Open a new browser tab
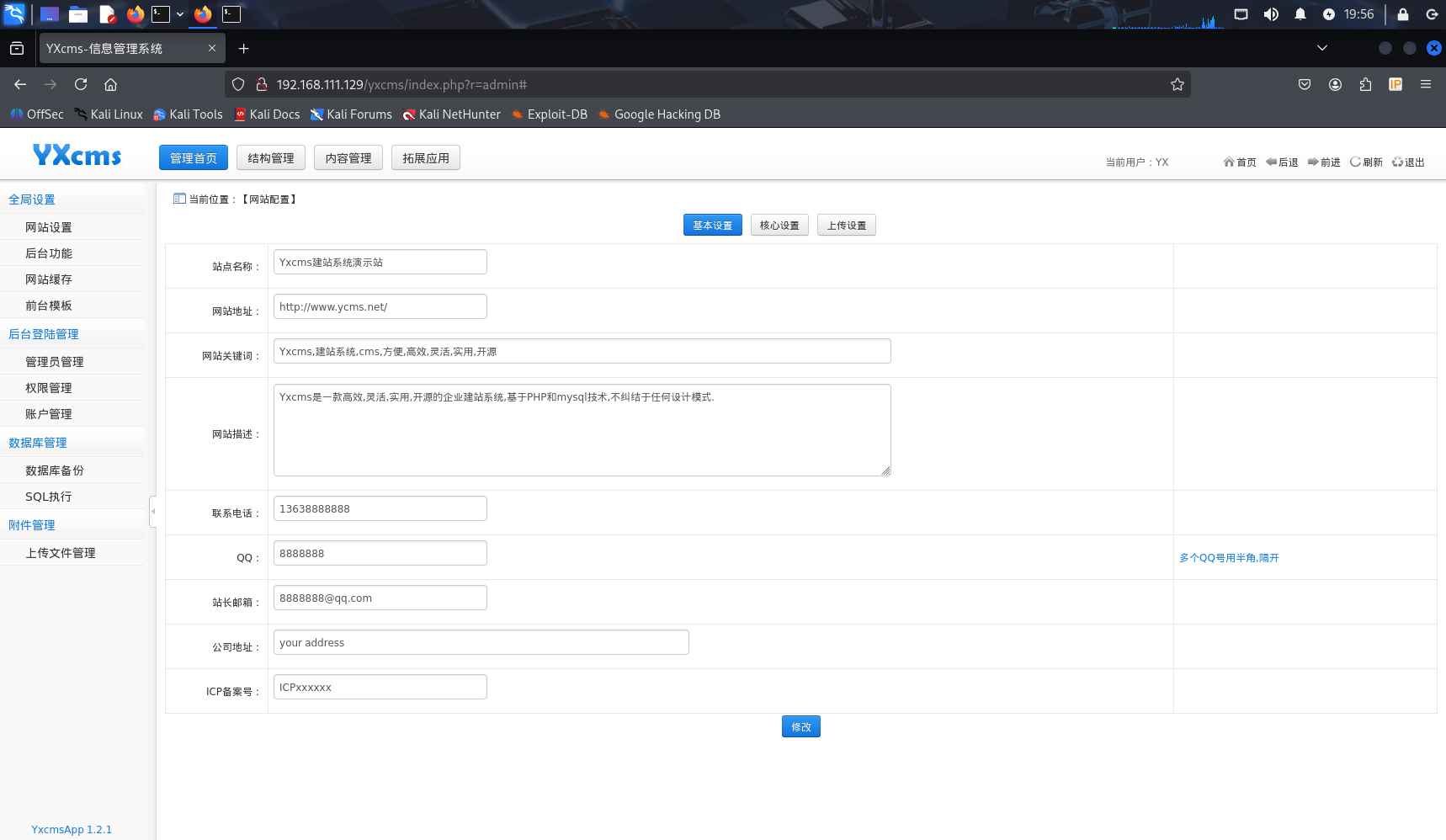Viewport: 1446px width, 840px height. [x=243, y=49]
